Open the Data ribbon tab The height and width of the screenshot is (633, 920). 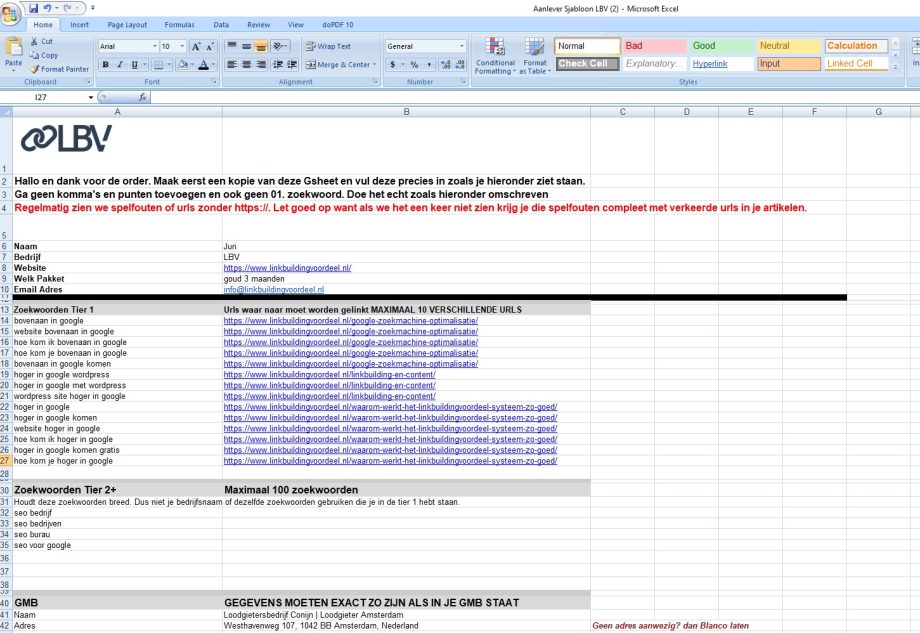point(221,25)
